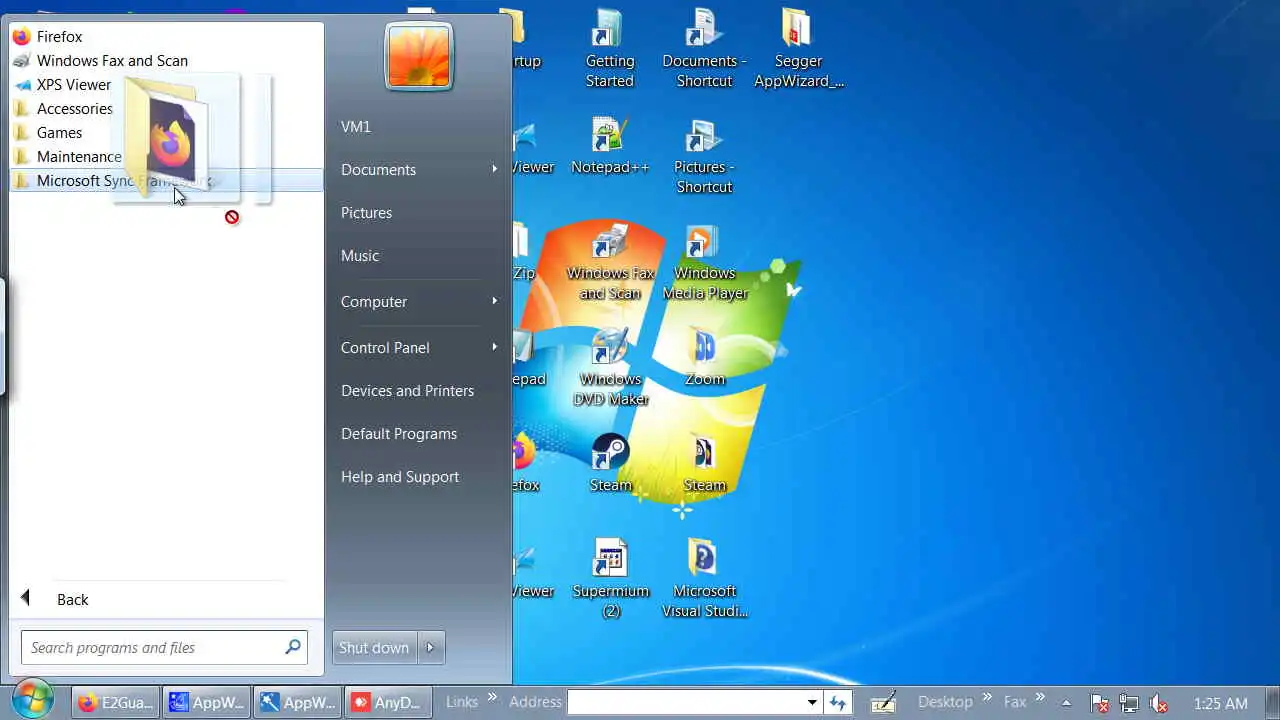Select the Windows Media Player desktop icon

704,262
